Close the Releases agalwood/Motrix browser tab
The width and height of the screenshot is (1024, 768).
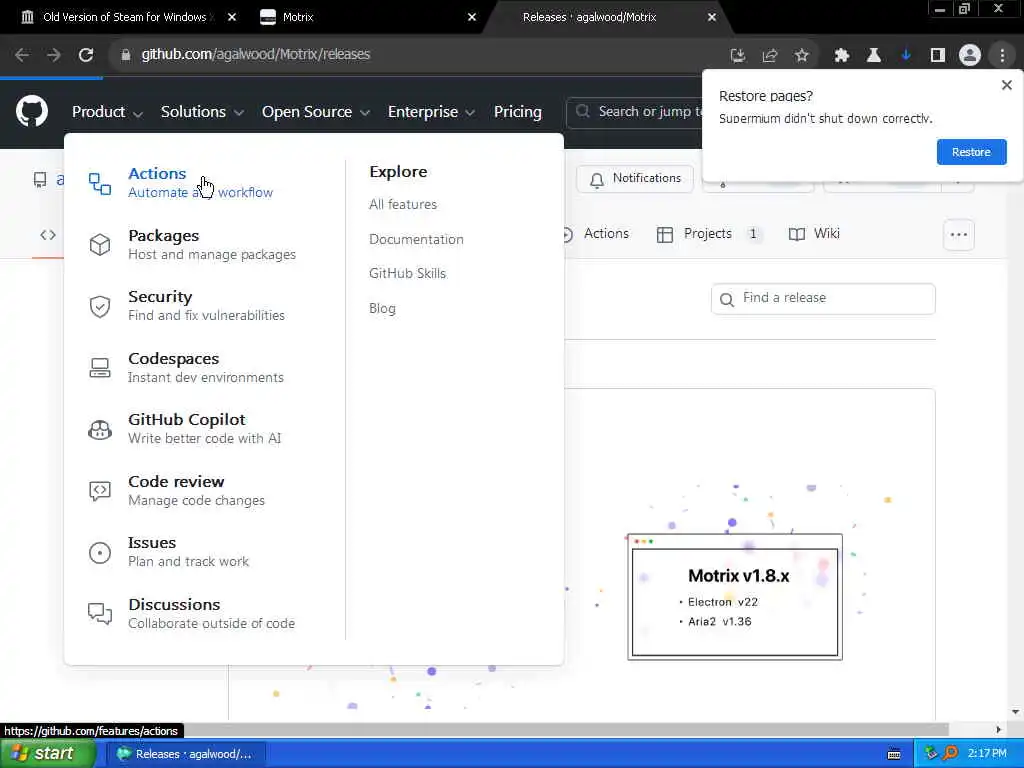point(712,18)
